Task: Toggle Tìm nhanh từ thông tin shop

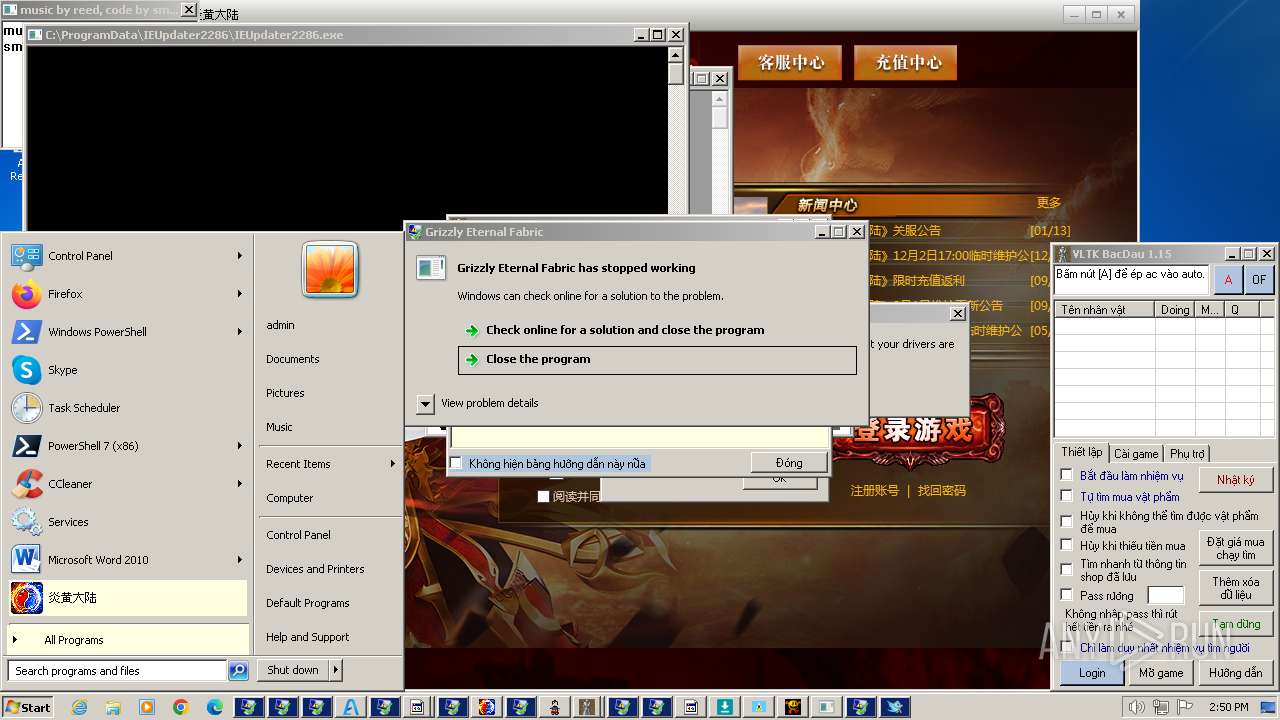Action: tap(1067, 569)
